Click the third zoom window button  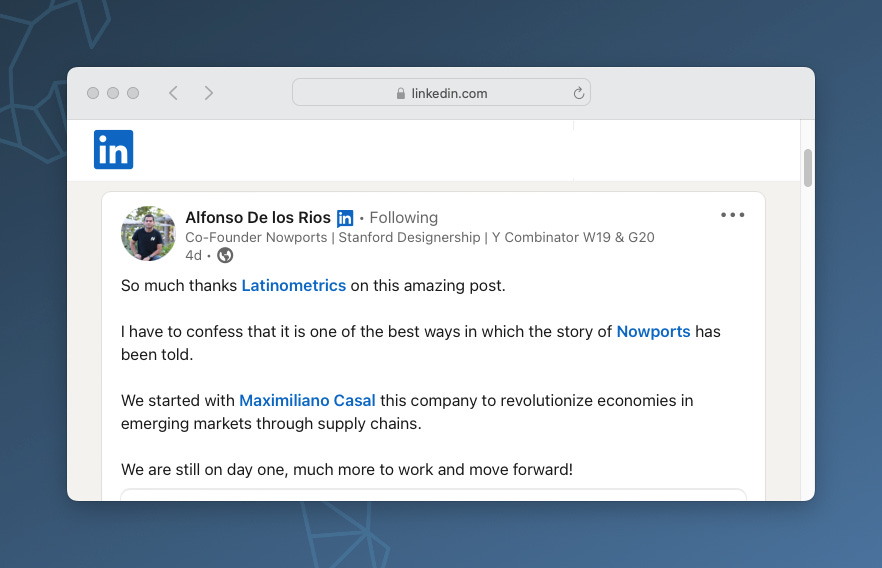pos(133,93)
